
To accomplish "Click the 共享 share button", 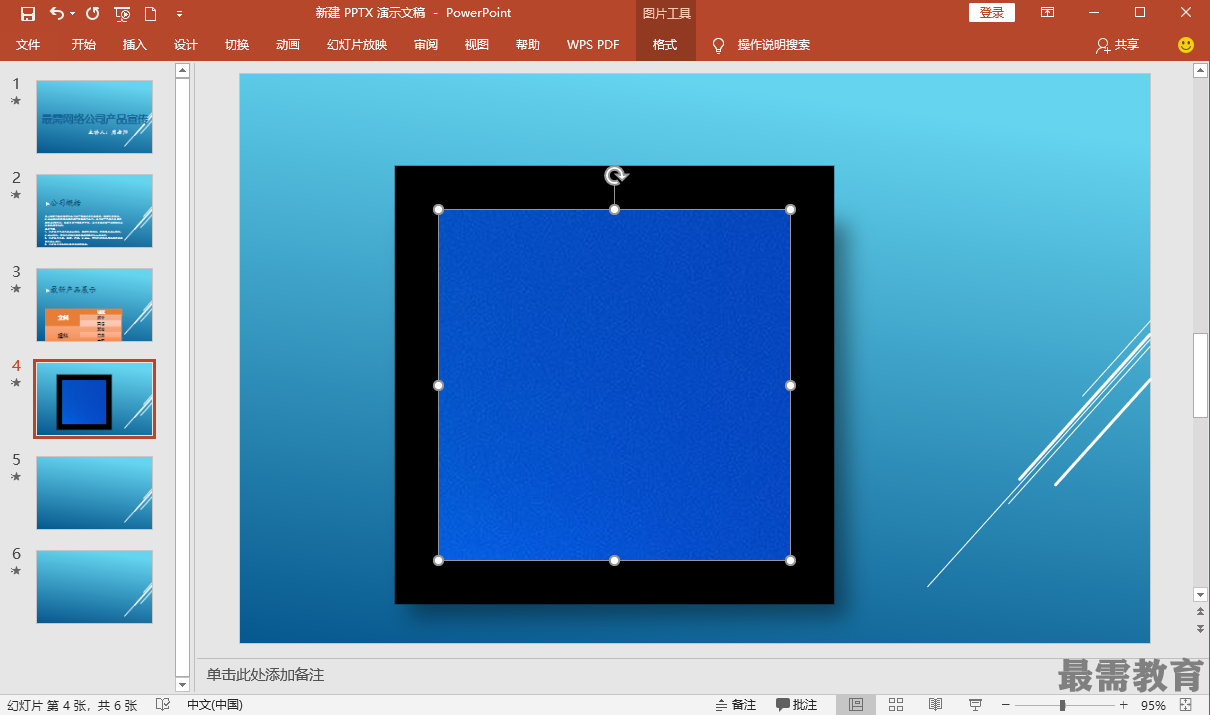I will tap(1118, 45).
